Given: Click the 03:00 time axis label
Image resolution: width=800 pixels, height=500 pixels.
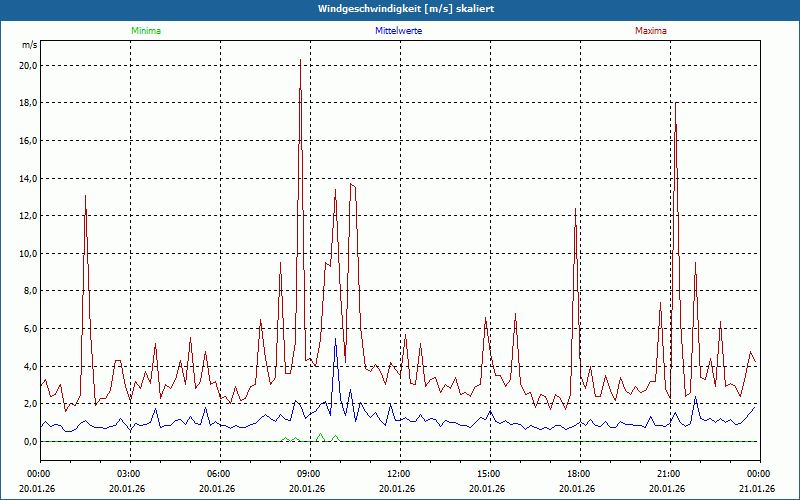Looking at the screenshot, I should point(128,474).
